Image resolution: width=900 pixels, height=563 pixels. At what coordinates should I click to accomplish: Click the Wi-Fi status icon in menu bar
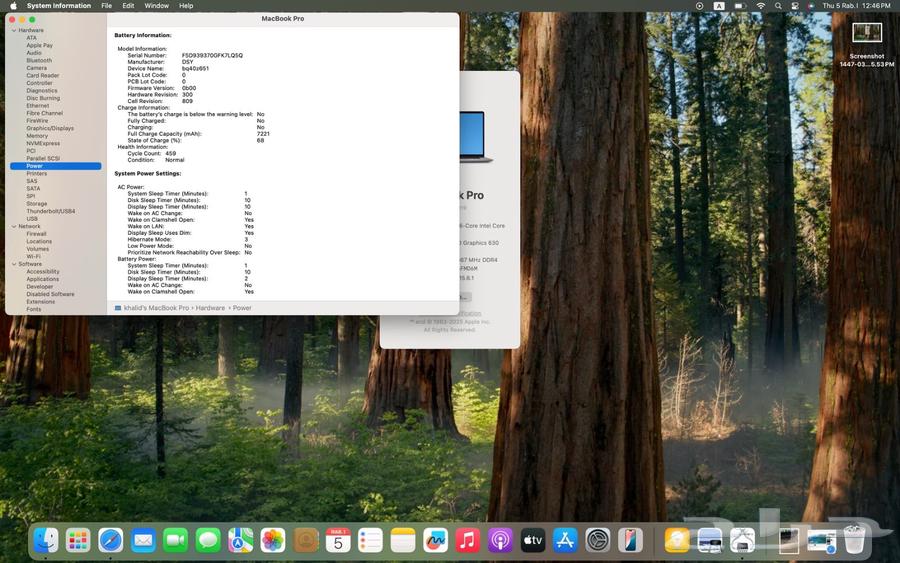point(761,6)
